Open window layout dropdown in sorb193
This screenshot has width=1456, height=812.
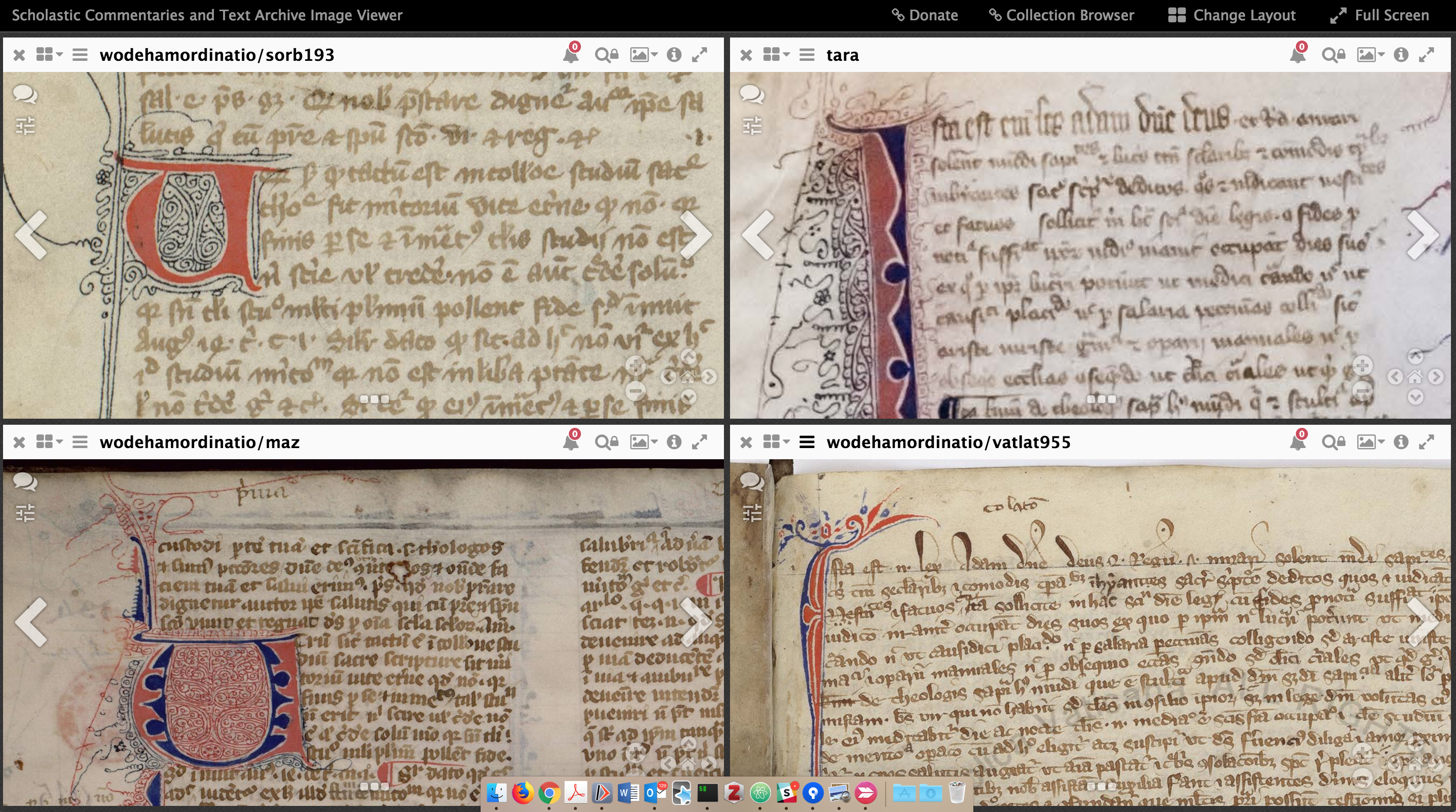[x=49, y=54]
